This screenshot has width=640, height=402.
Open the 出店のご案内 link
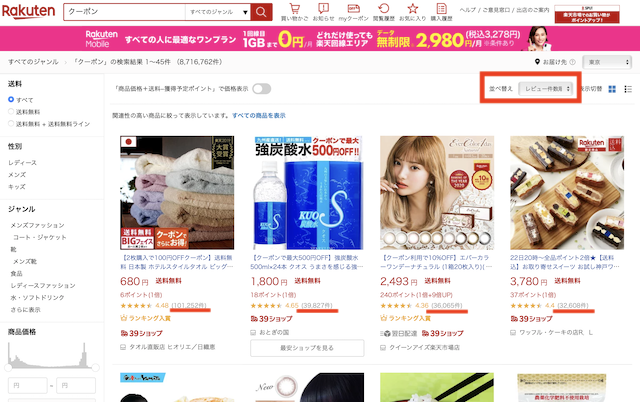point(533,10)
